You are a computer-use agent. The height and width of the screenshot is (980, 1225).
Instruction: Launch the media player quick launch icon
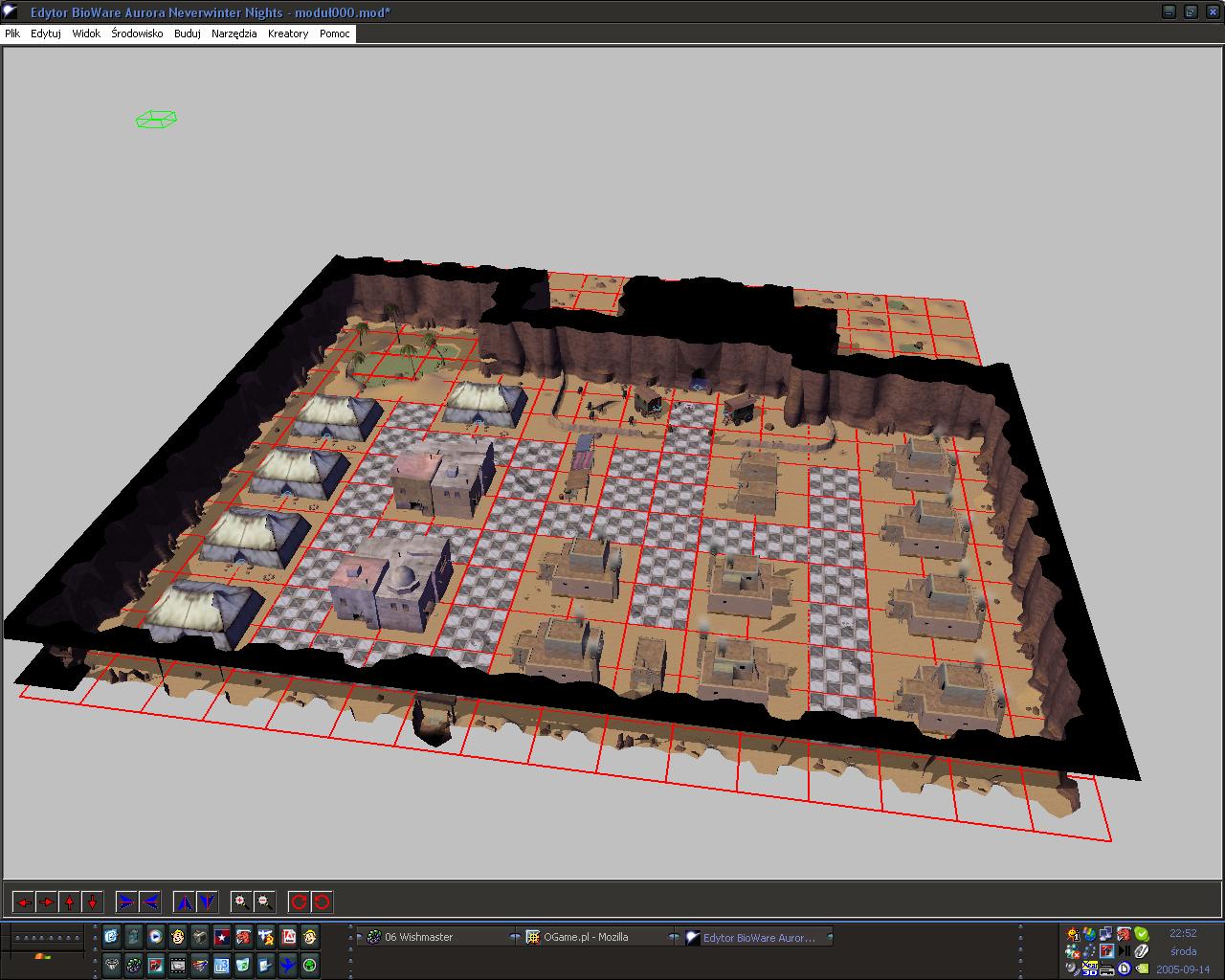click(155, 936)
